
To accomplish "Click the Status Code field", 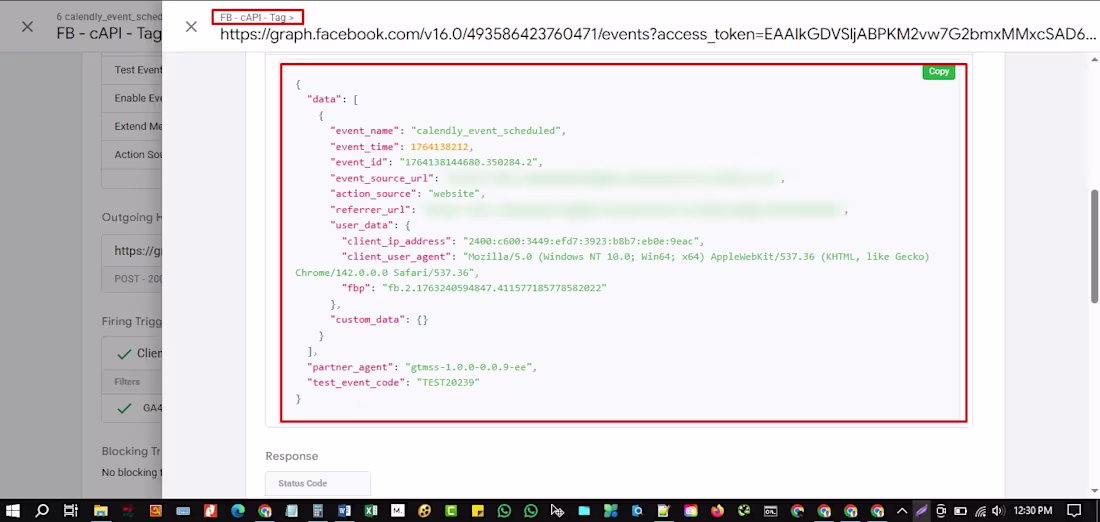I will click(x=318, y=483).
